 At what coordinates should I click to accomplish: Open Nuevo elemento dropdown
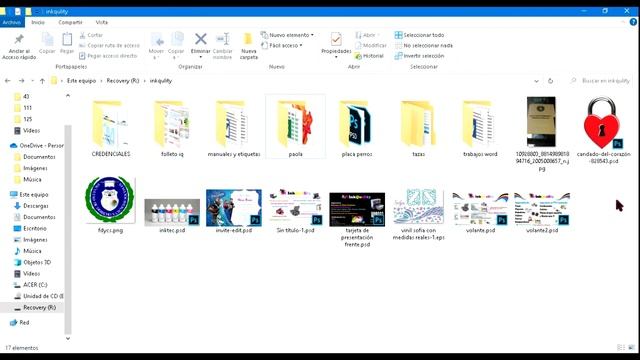(287, 35)
